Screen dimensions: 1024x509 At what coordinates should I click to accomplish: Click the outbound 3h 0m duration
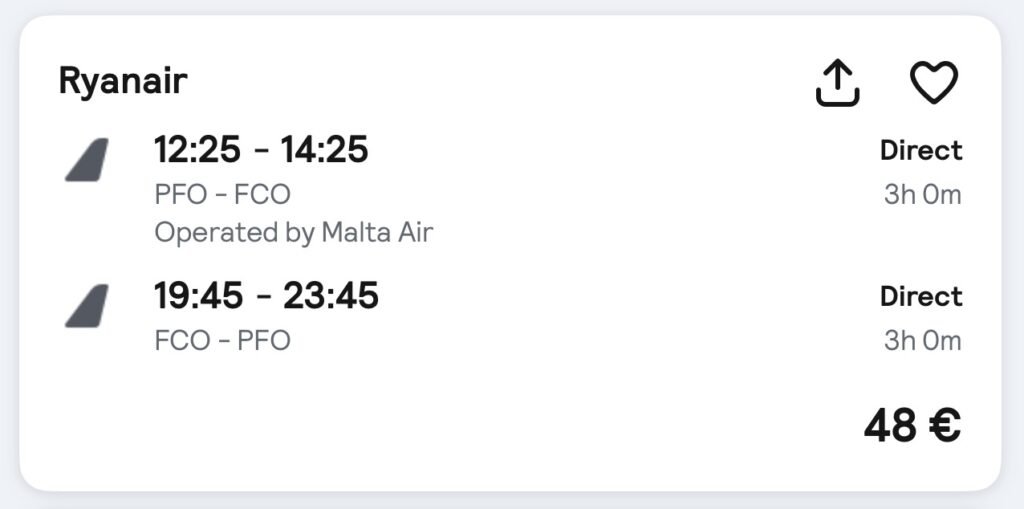(x=922, y=195)
